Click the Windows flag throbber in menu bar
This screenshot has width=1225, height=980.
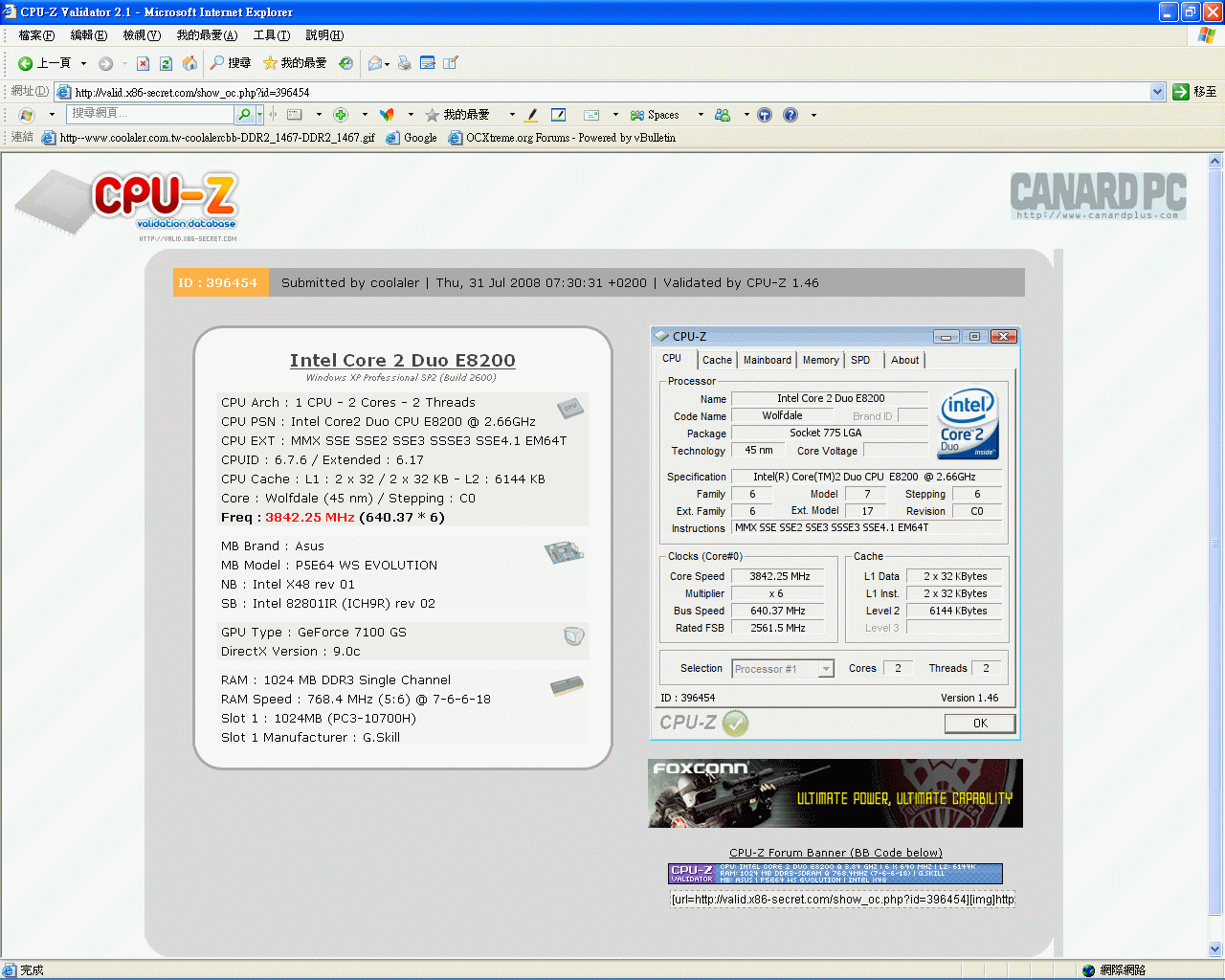[1207, 35]
